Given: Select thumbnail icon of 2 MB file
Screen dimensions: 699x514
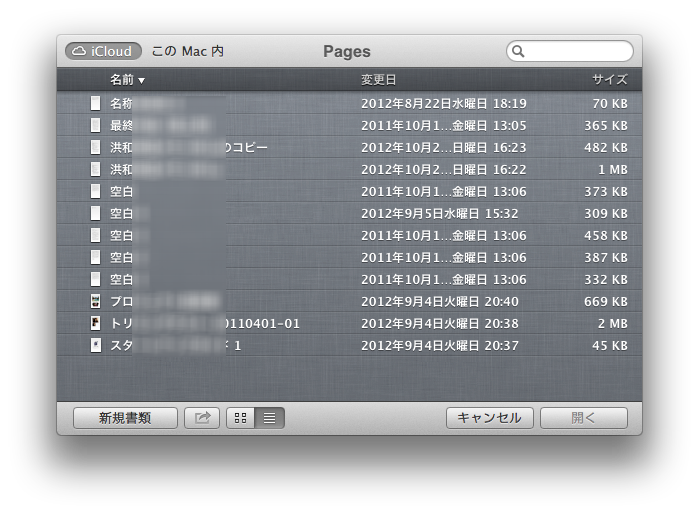Looking at the screenshot, I should pos(95,323).
